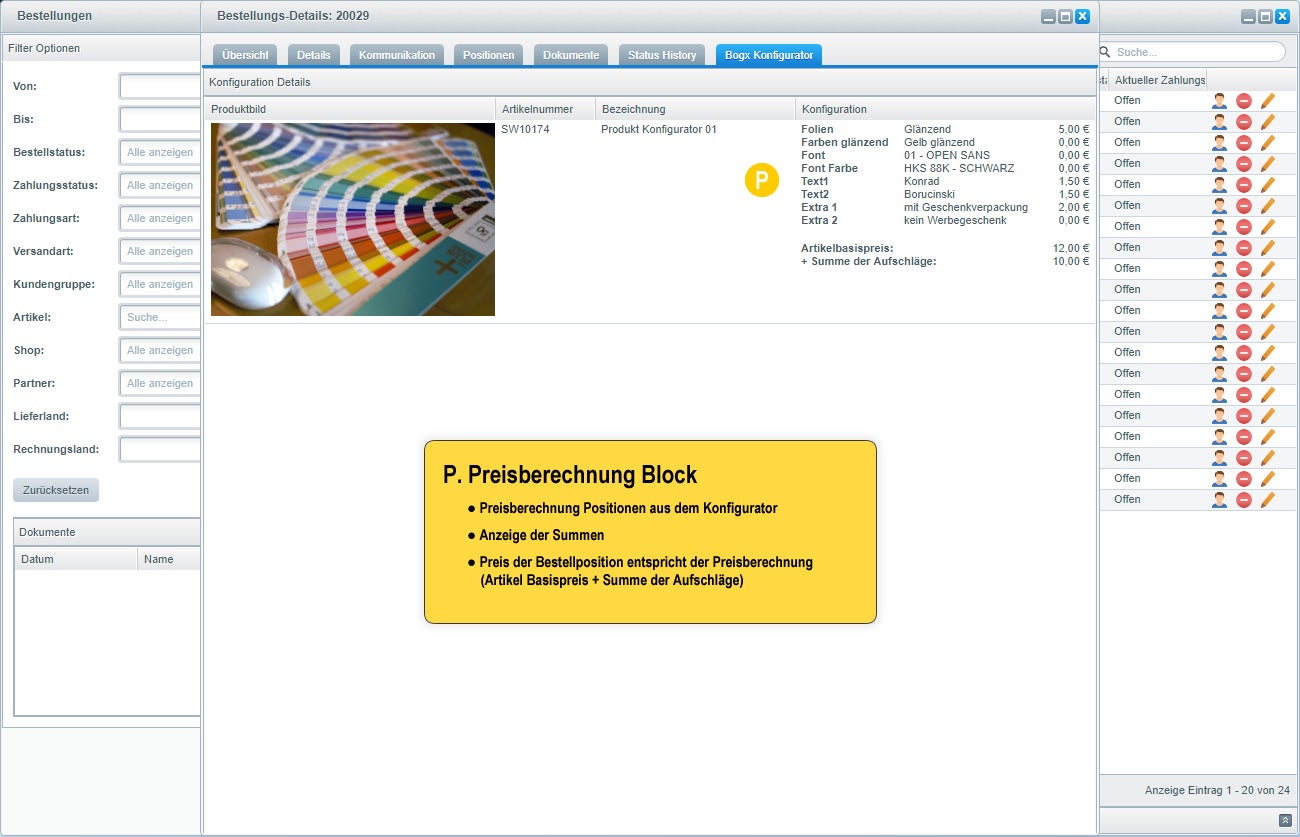
Task: Click the Zurücksetzen button
Action: pos(56,490)
